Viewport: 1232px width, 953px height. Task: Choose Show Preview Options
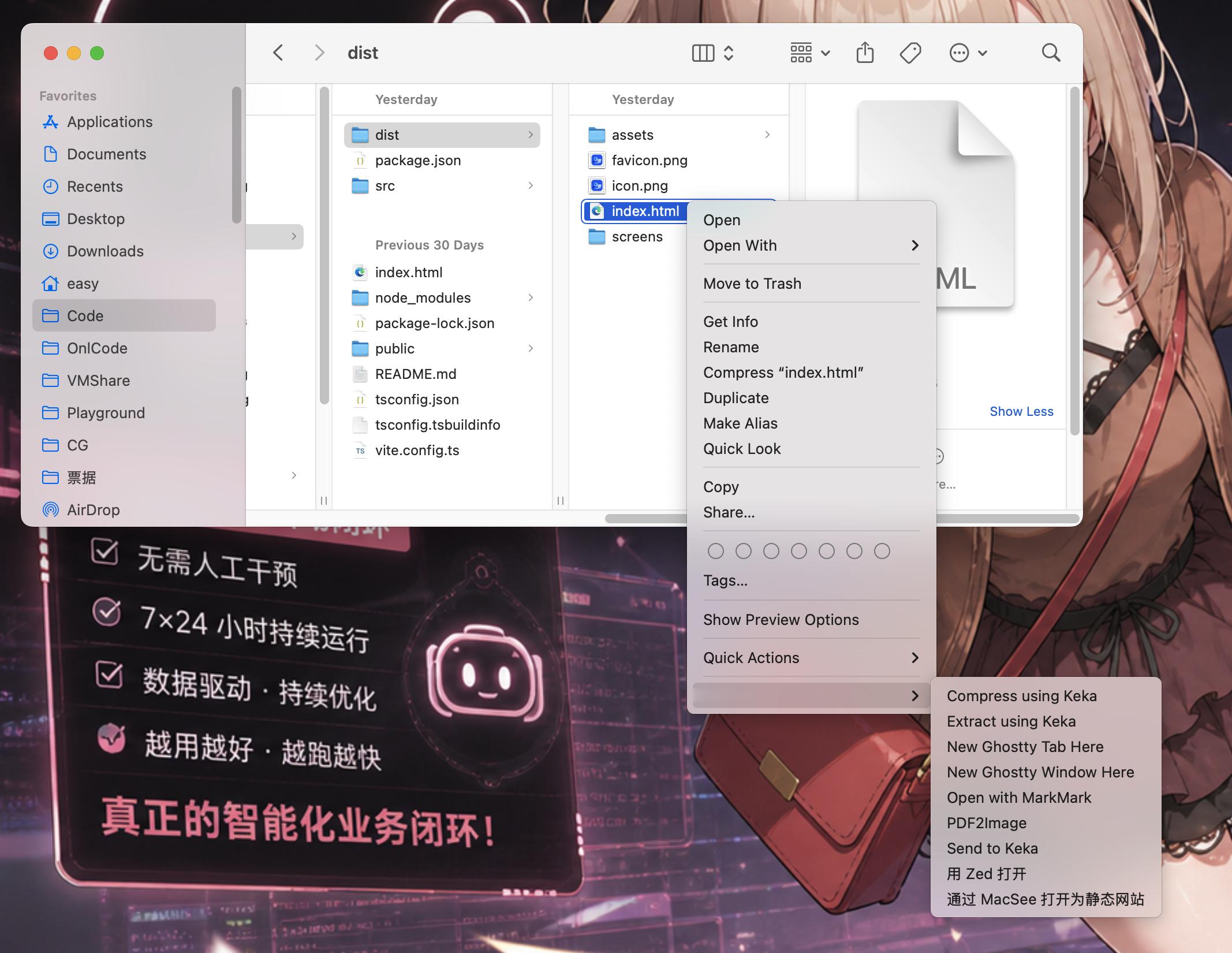point(811,620)
